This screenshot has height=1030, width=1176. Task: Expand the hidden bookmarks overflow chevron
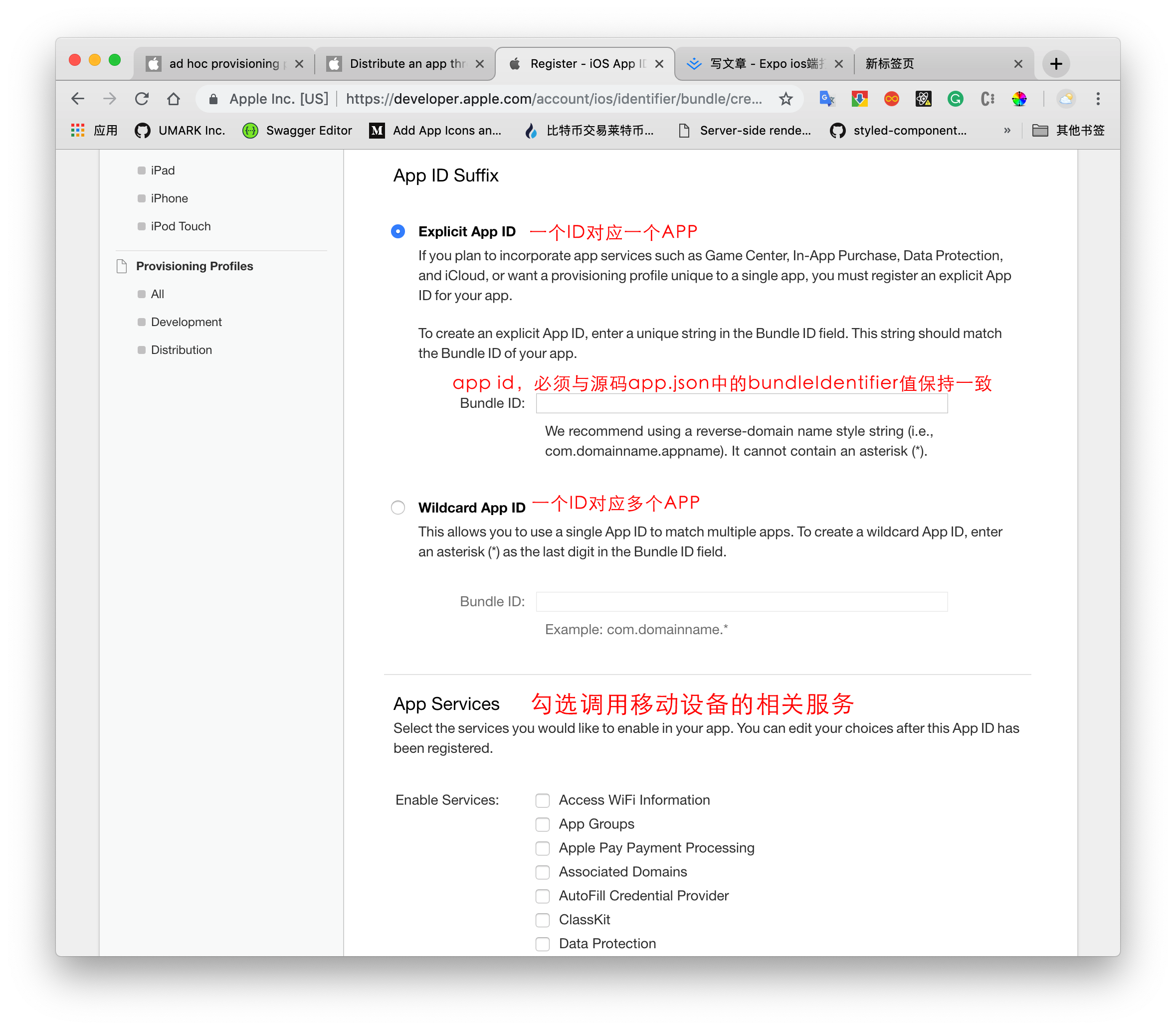(1007, 131)
